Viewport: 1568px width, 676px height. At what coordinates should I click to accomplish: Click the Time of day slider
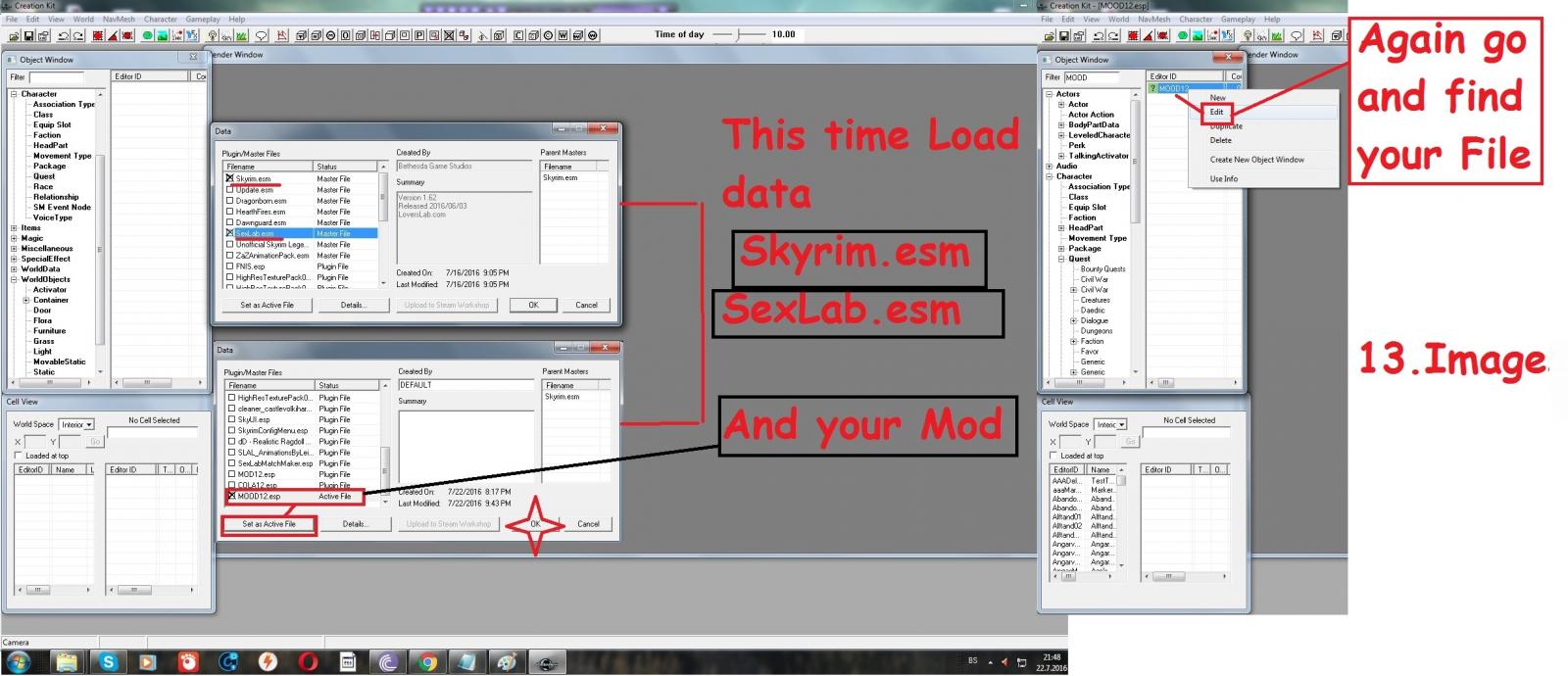click(738, 34)
